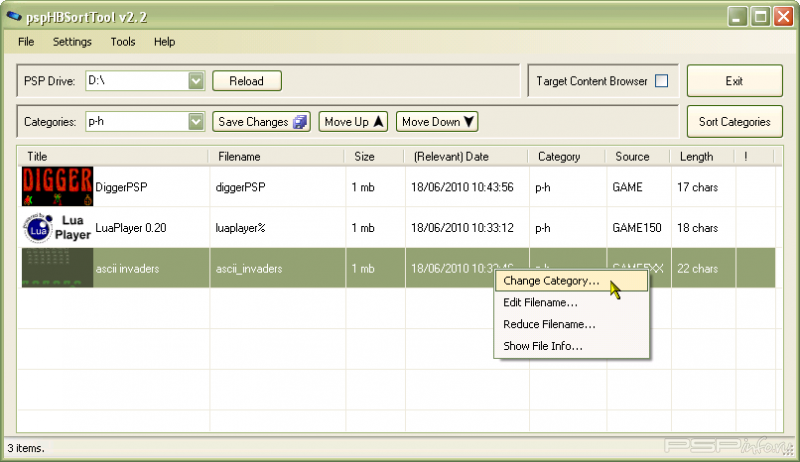Open the Settings menu
Viewport: 800px width, 462px height.
click(x=72, y=42)
